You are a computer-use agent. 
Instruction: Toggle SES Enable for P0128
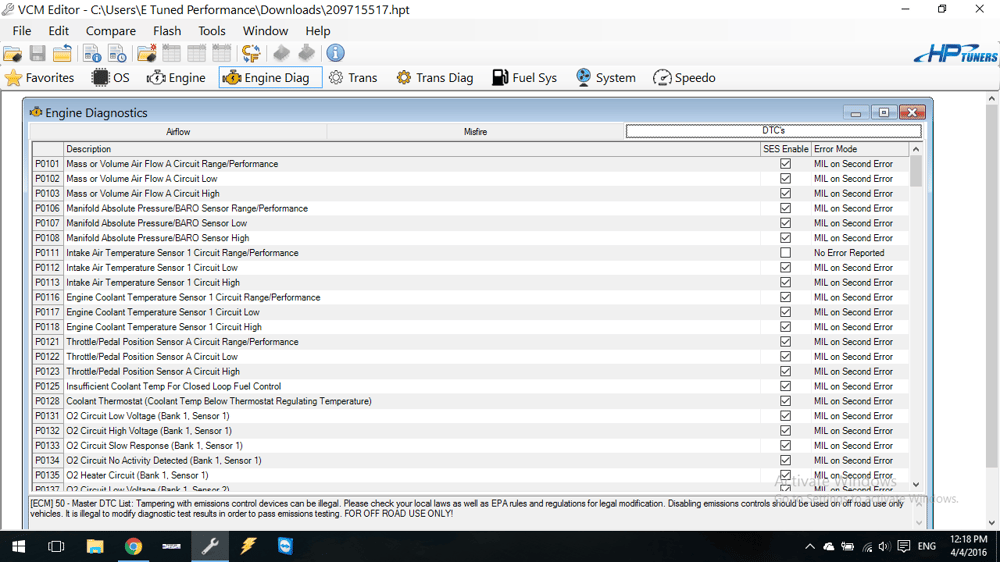coord(785,401)
